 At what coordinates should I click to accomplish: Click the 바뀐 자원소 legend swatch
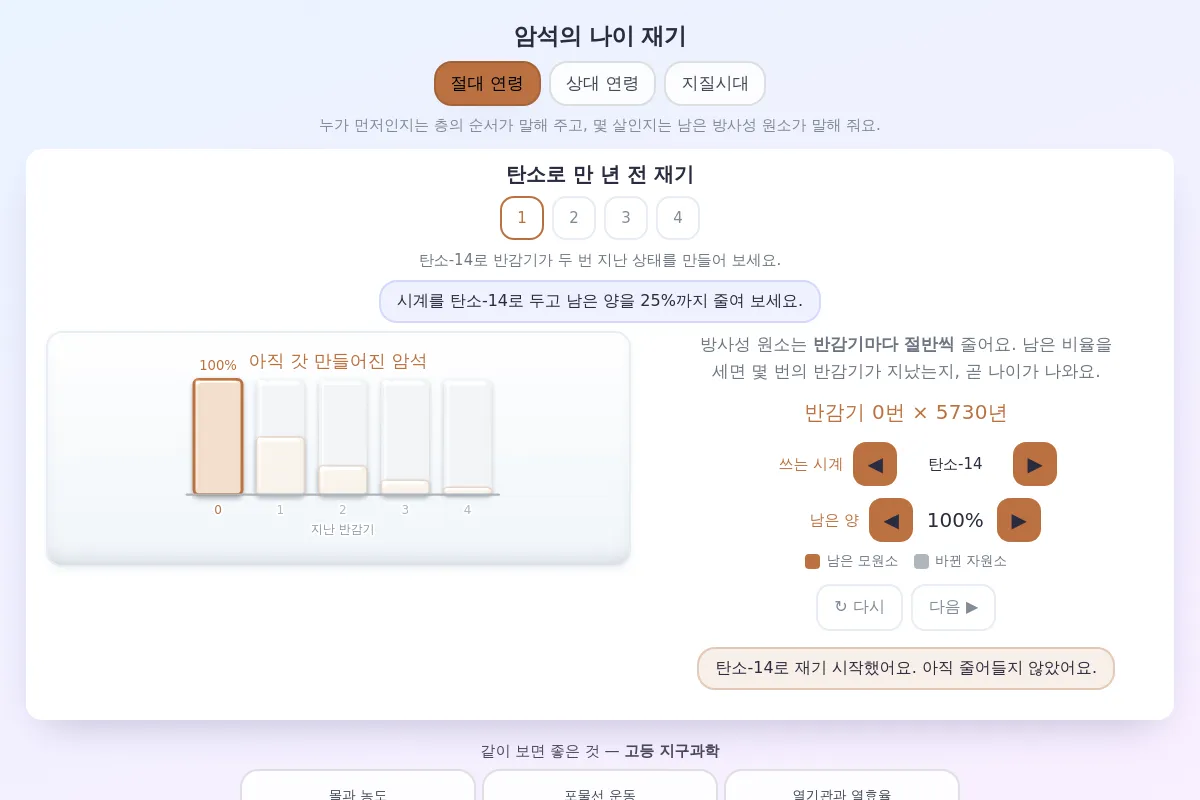coord(921,561)
